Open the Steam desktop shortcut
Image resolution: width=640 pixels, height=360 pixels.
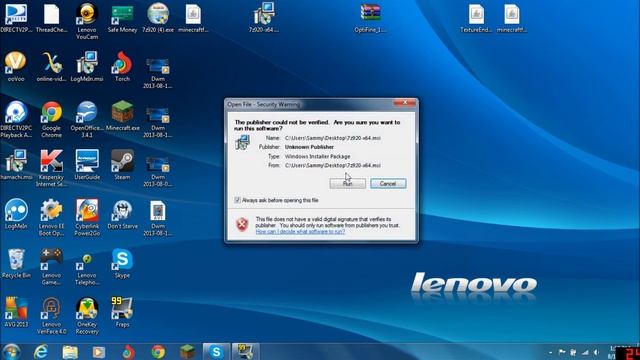click(x=122, y=165)
